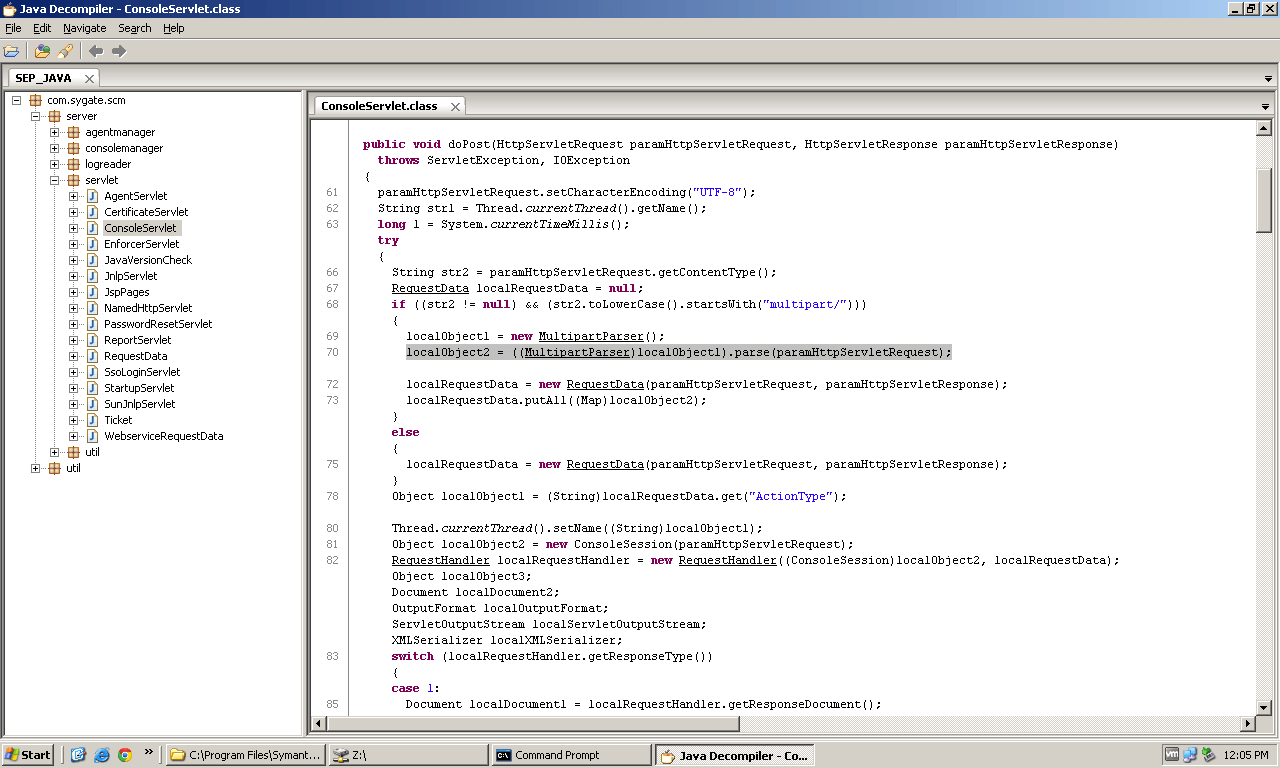Screen dimensions: 1280x768
Task: Click the class icon beside CertificateServlet
Action: coord(92,212)
